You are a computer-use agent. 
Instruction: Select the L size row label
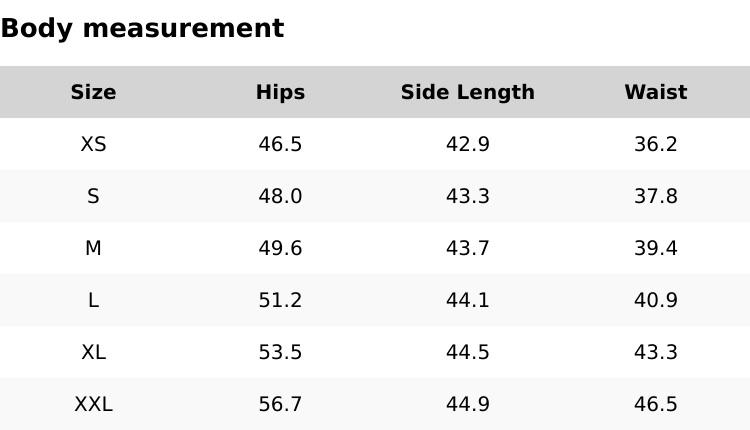pos(93,300)
